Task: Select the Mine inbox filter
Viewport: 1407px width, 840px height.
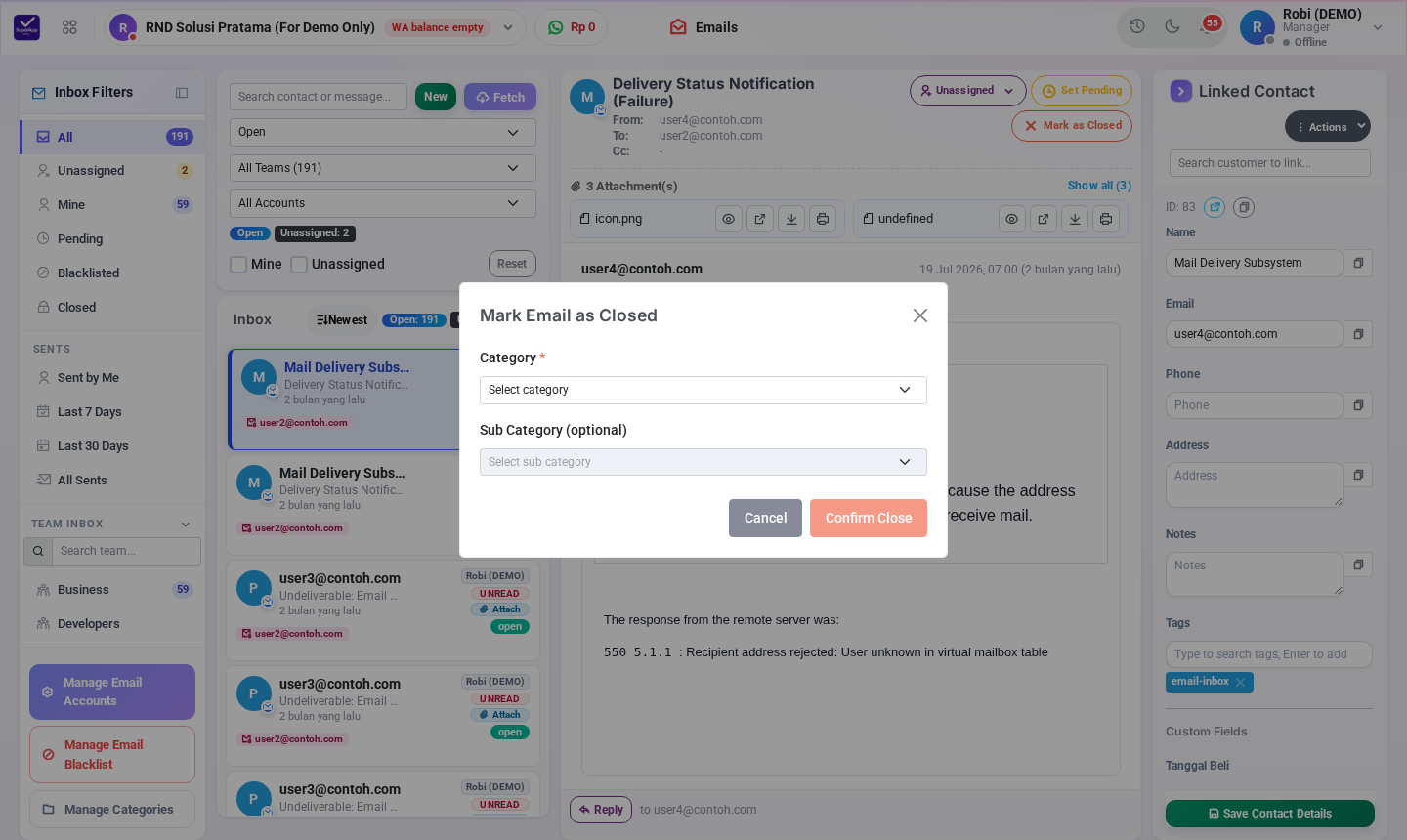Action: point(112,205)
